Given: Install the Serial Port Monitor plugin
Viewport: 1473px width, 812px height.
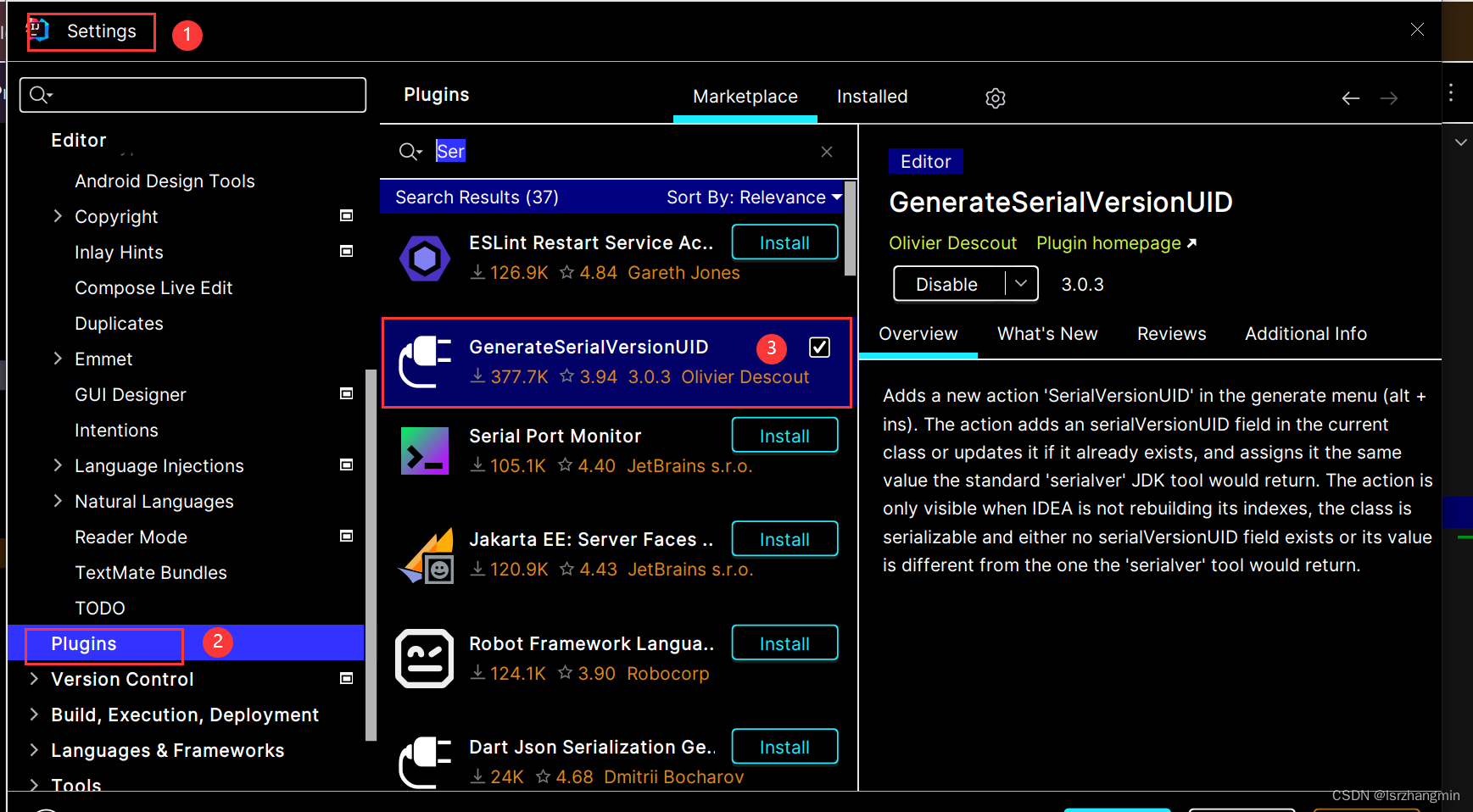Looking at the screenshot, I should (x=784, y=435).
